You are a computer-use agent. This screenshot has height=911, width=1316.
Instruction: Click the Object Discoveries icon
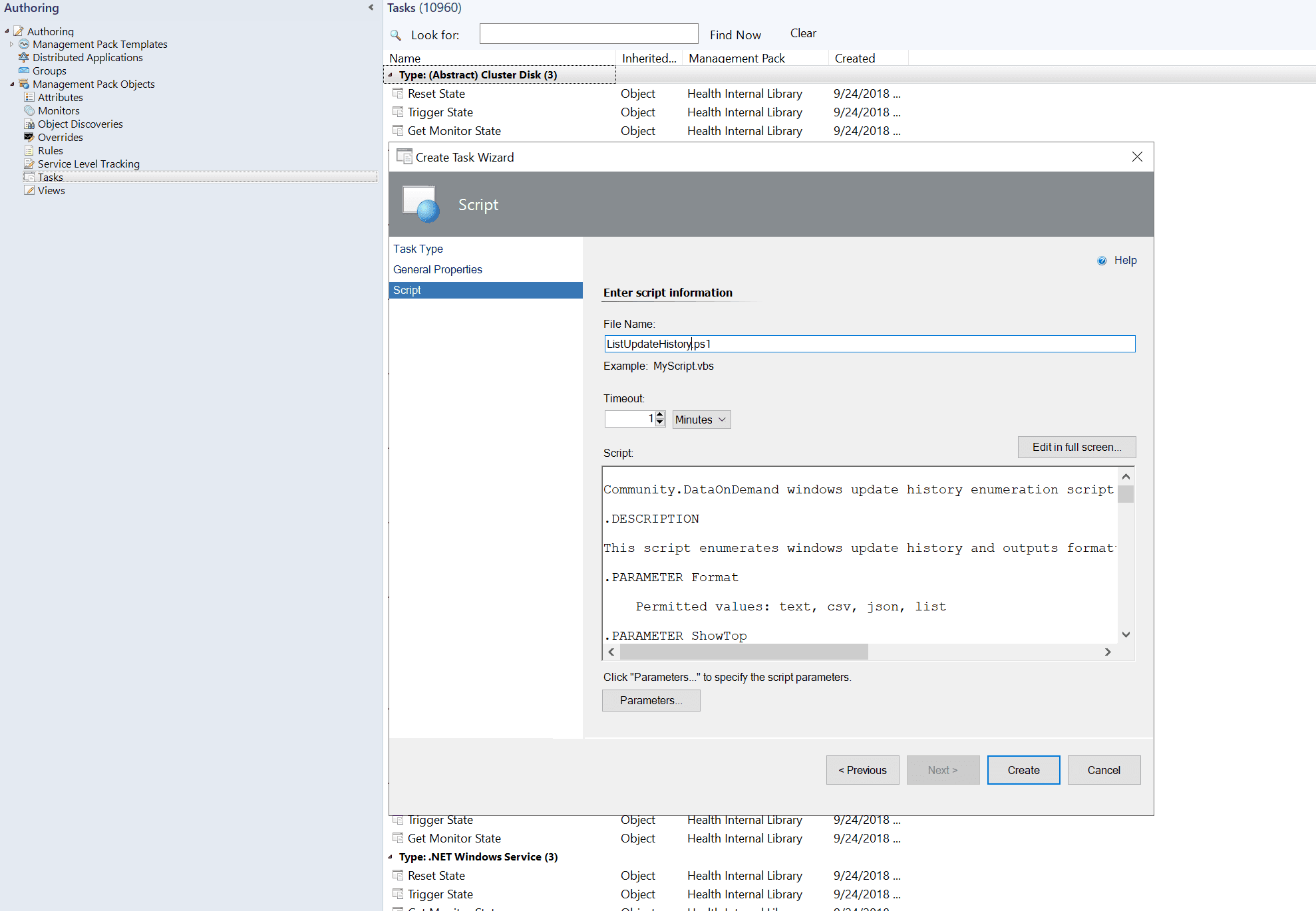29,124
